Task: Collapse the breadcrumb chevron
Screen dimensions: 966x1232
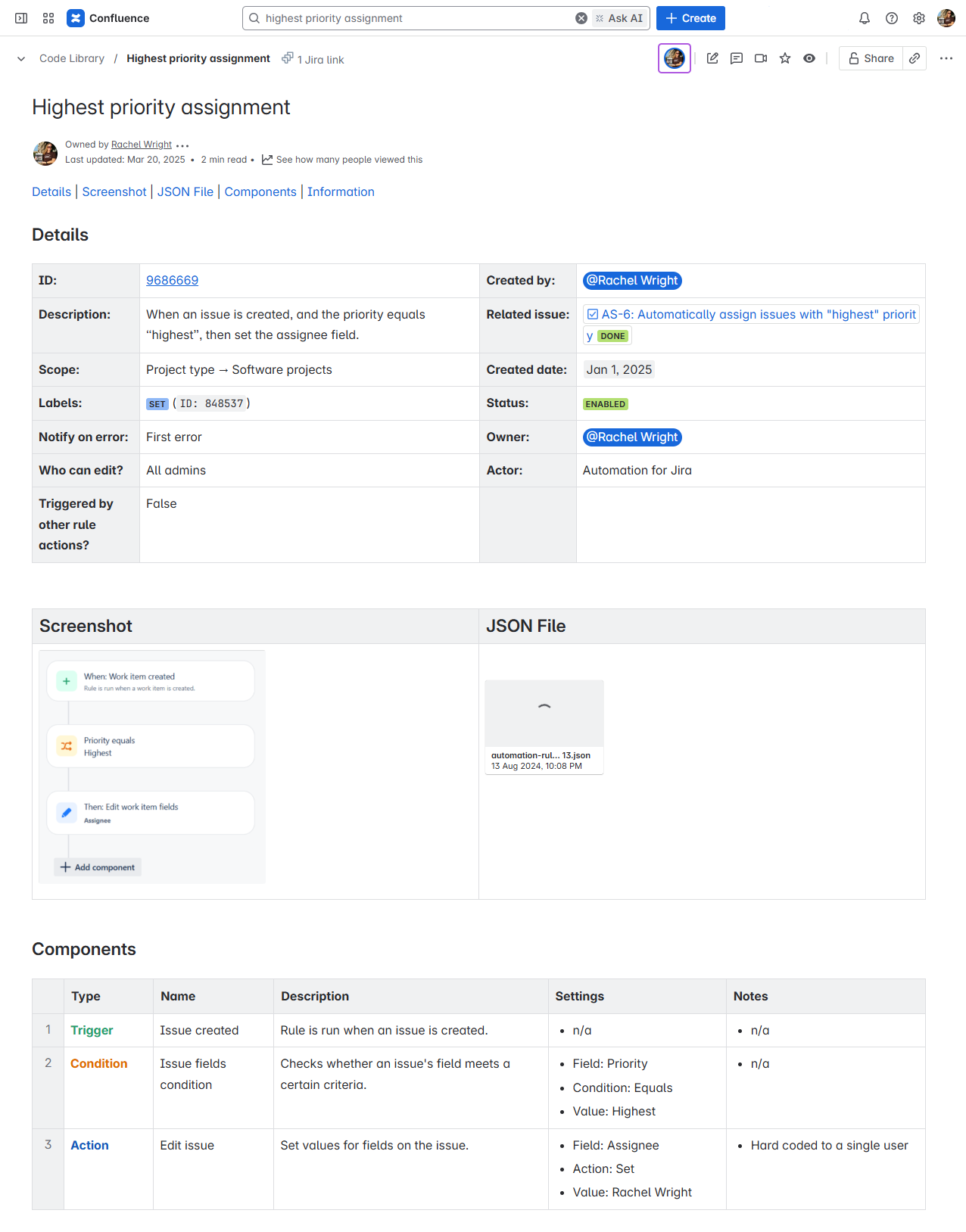Action: tap(21, 58)
